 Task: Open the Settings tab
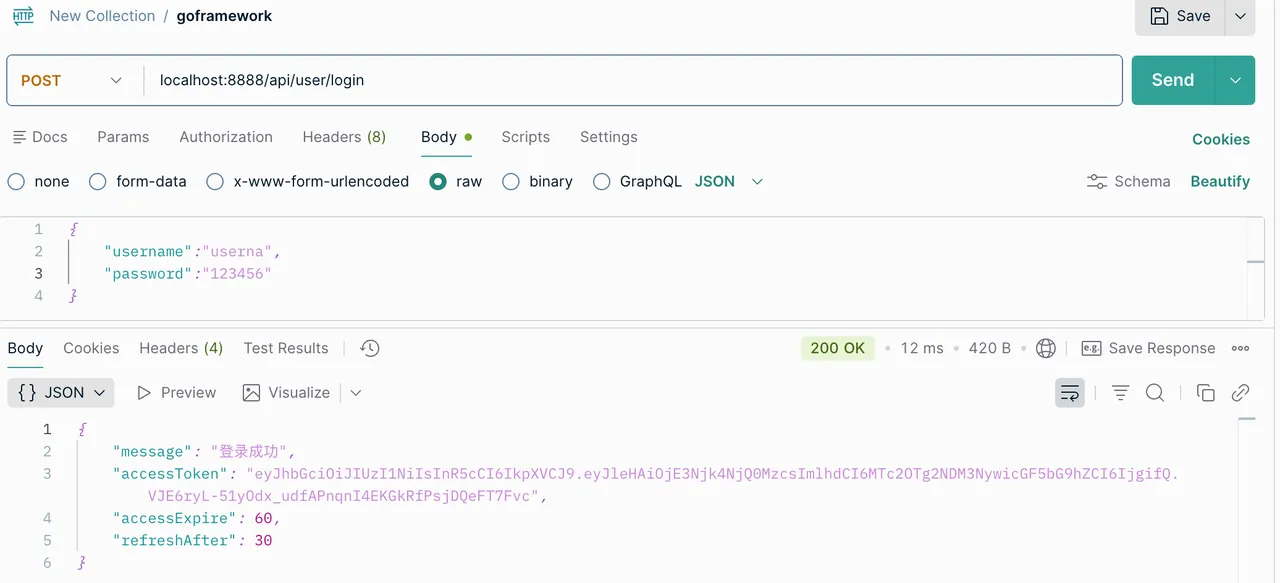[609, 137]
